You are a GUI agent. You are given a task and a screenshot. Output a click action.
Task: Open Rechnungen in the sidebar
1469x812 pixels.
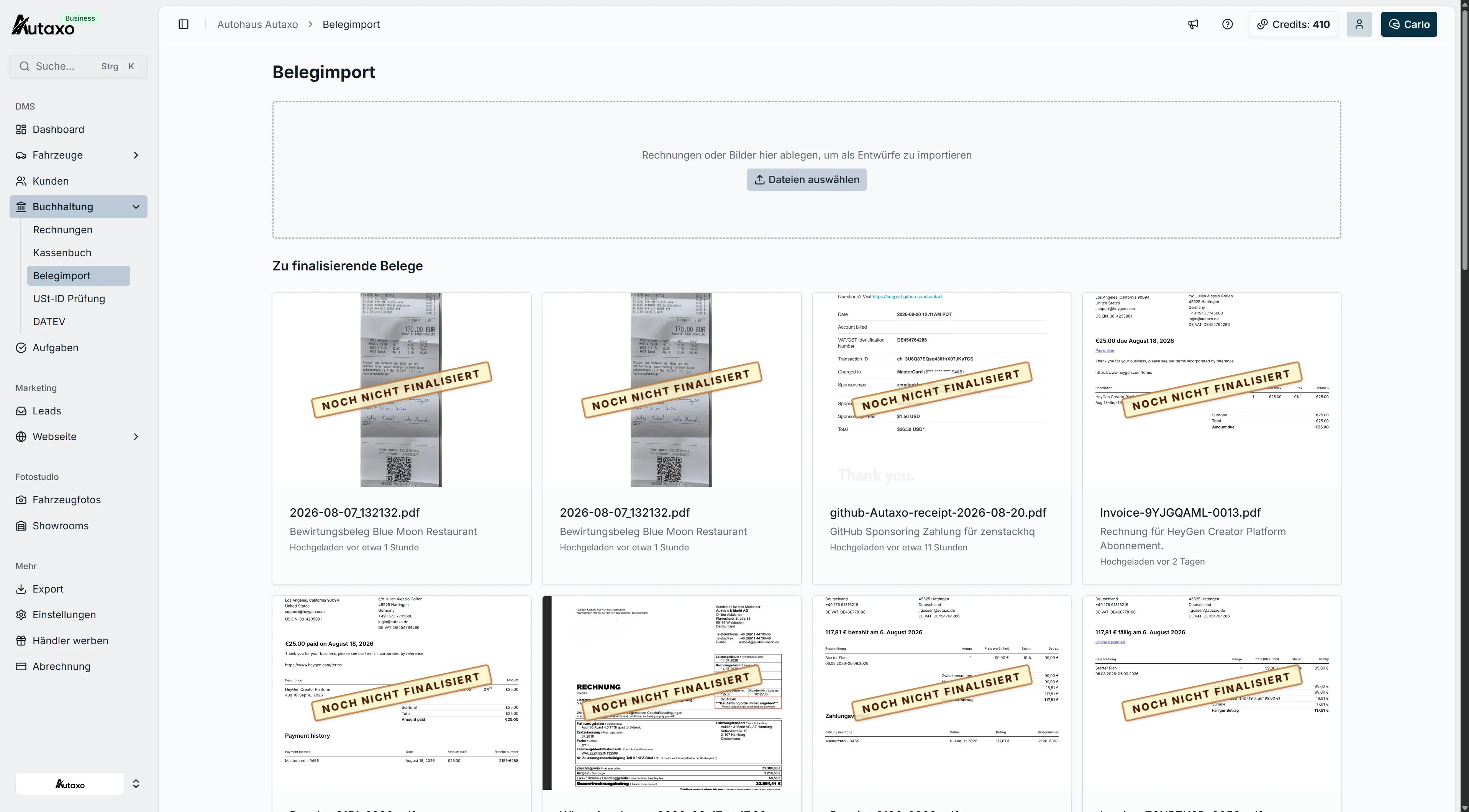63,230
